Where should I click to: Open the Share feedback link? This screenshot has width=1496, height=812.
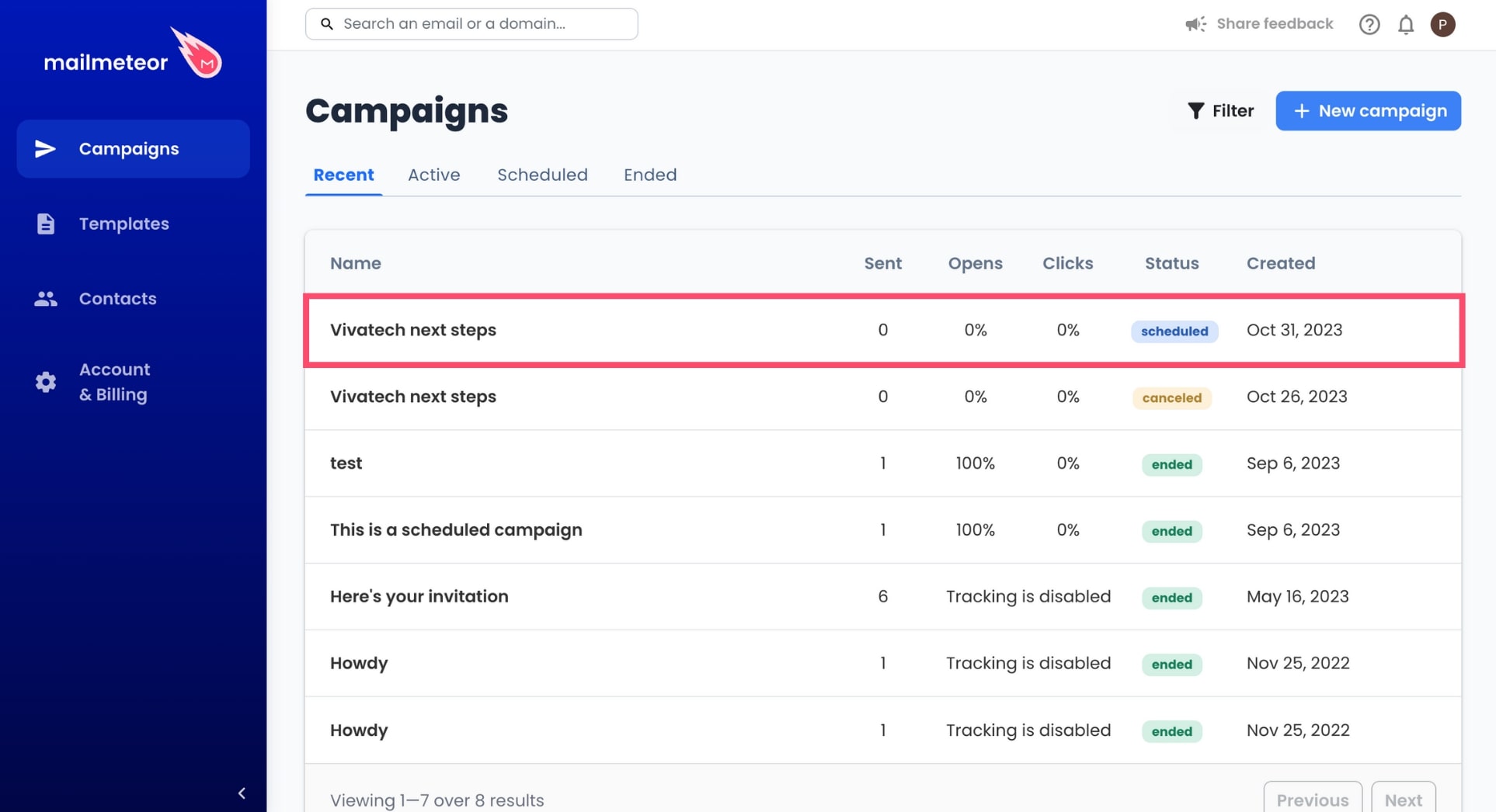(x=1275, y=24)
